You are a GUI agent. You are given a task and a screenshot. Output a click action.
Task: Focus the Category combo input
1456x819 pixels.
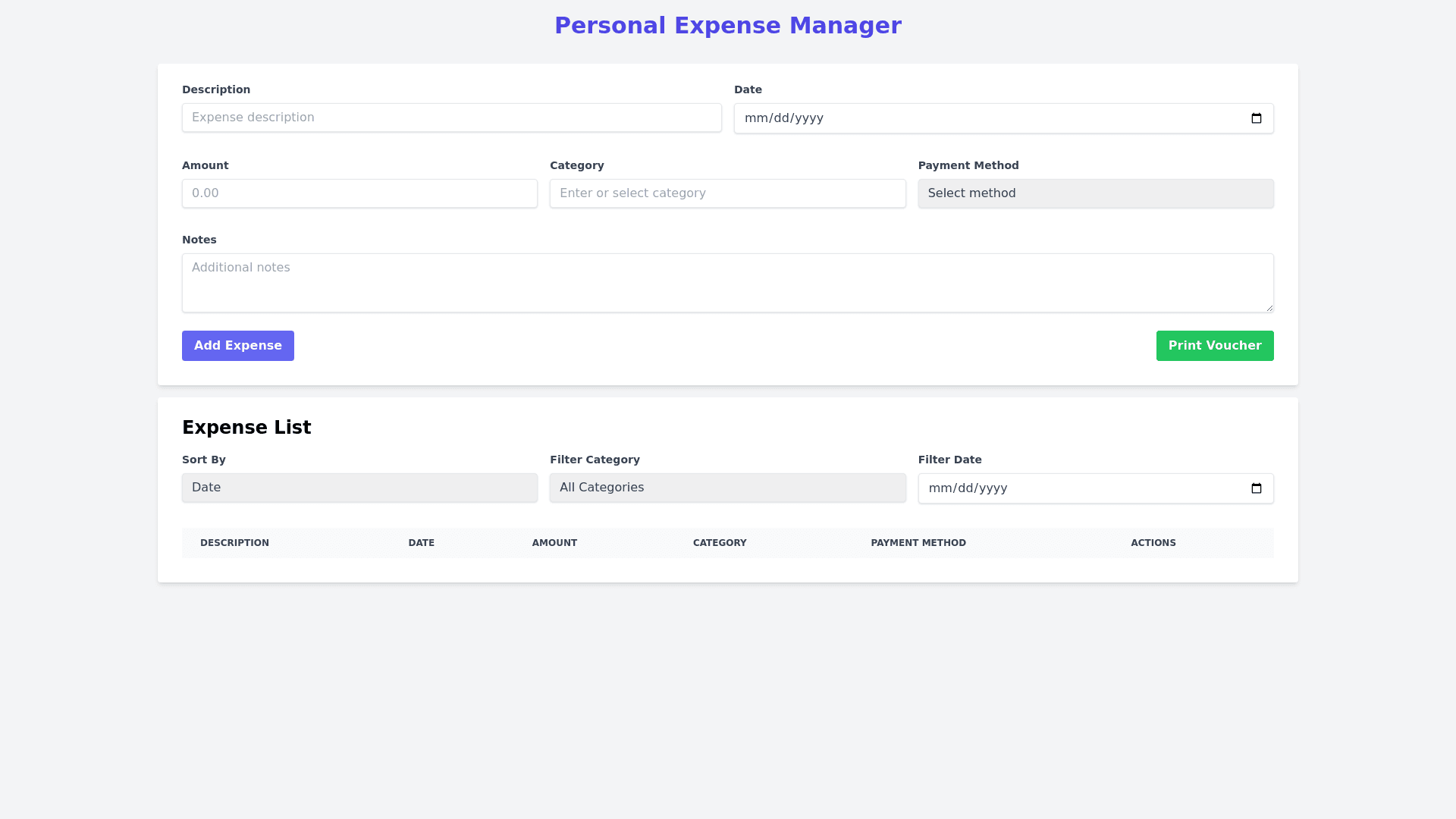coord(727,193)
